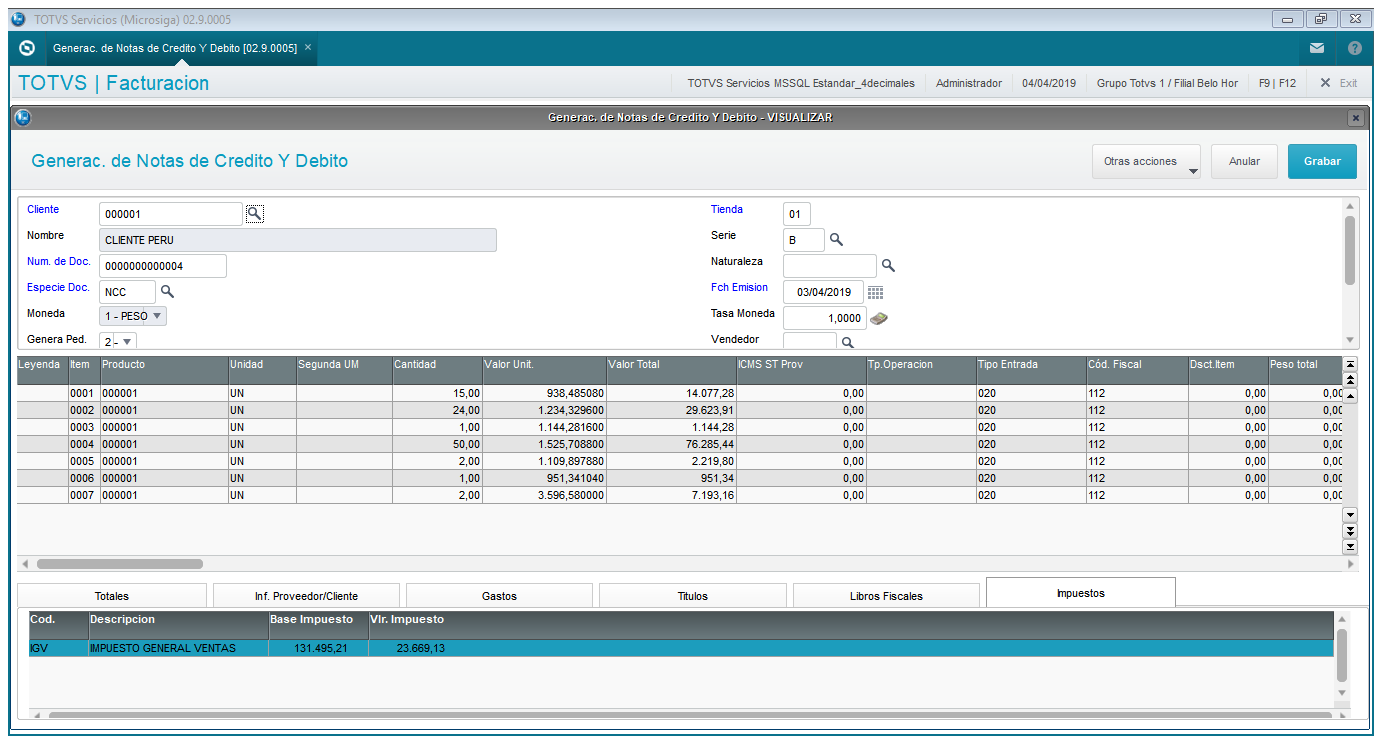Click the Grabar button
This screenshot has width=1382, height=744.
tap(1322, 161)
